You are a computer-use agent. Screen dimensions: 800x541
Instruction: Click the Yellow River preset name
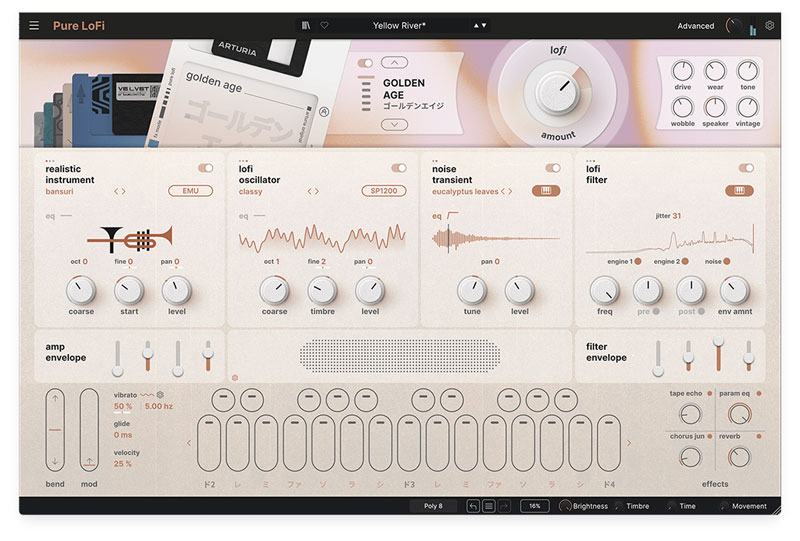tap(399, 25)
